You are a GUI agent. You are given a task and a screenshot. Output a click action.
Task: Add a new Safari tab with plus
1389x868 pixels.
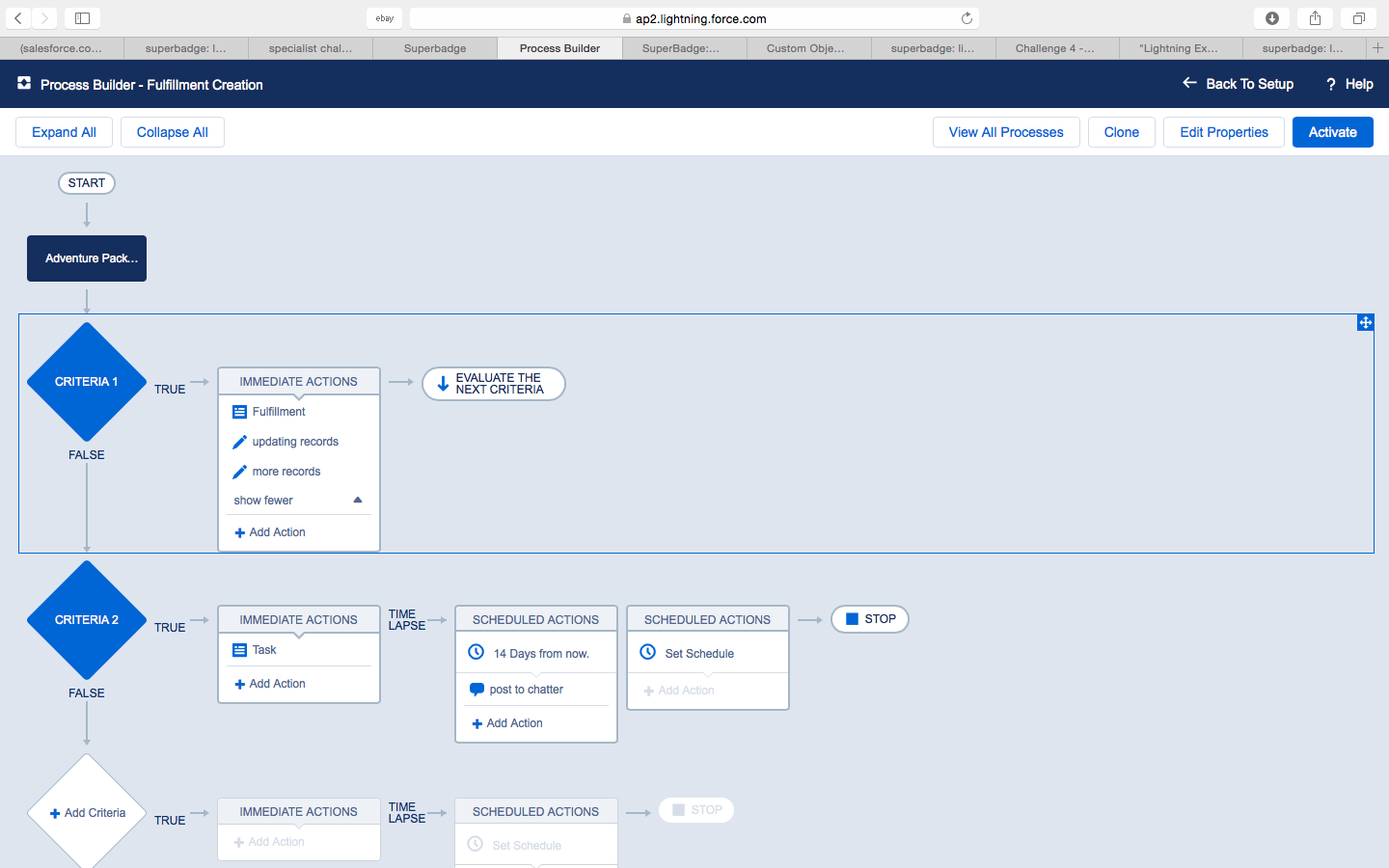coord(1377,47)
